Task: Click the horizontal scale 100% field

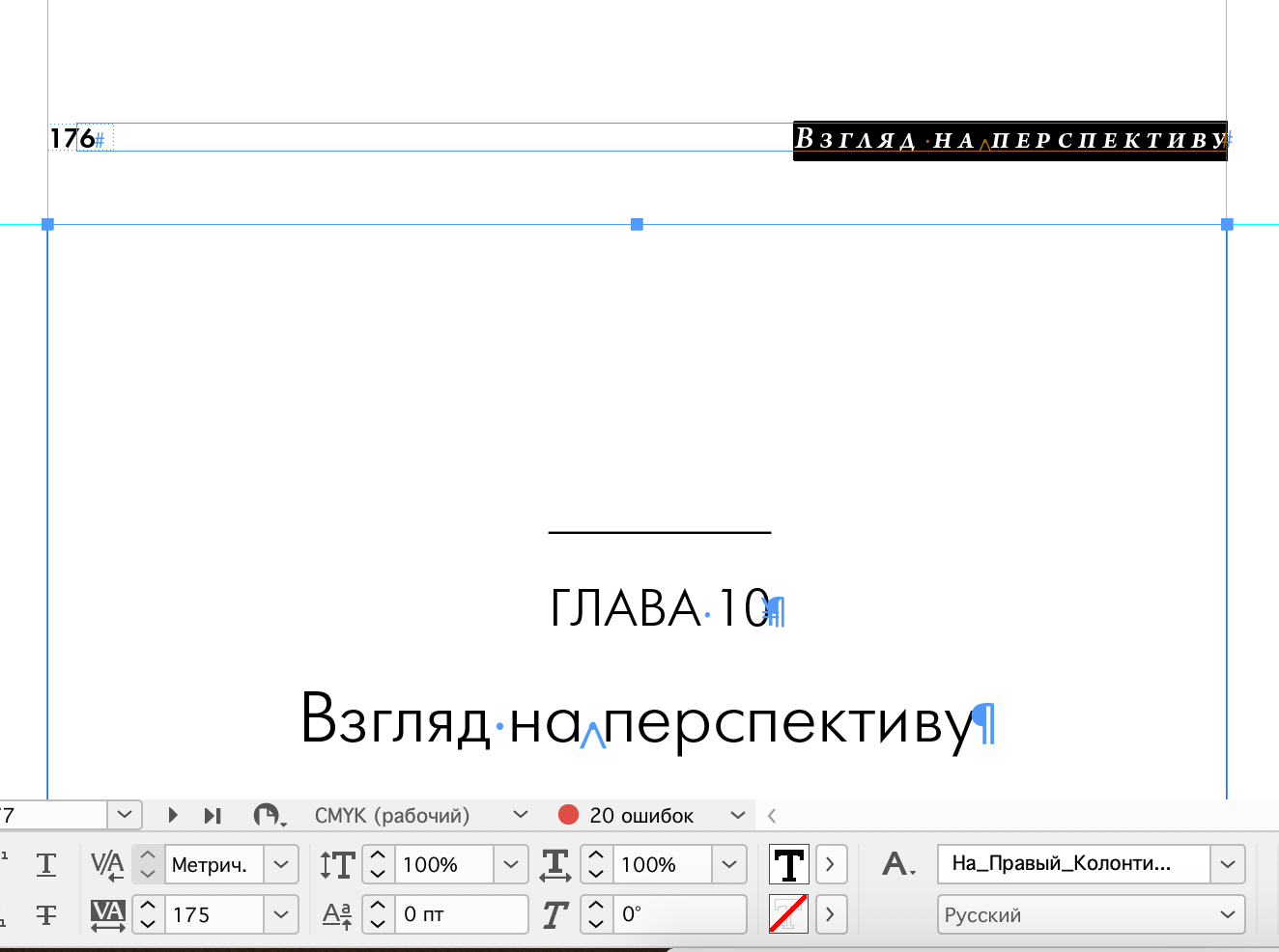Action: [662, 864]
